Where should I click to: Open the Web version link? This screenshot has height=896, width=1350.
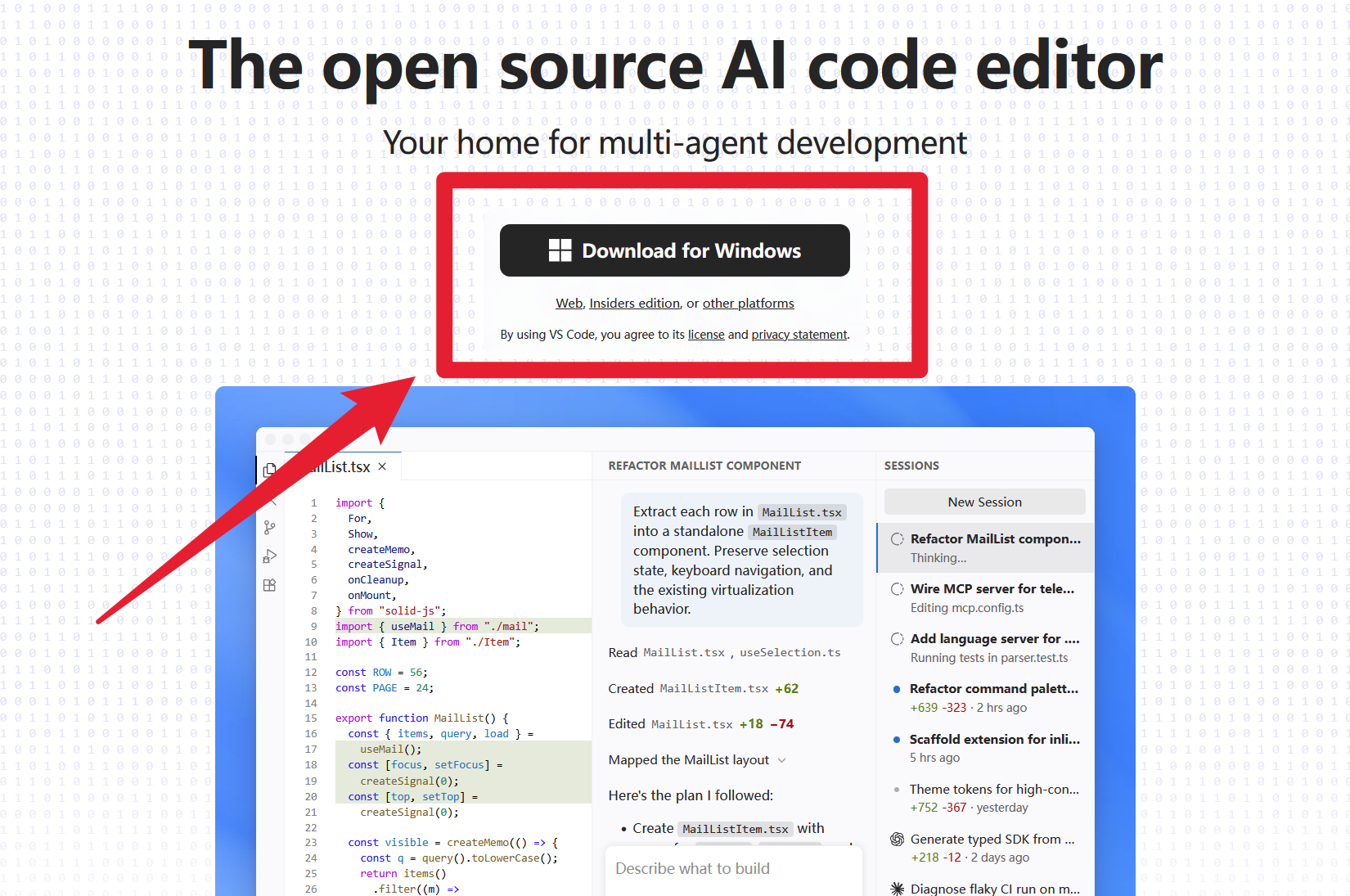coord(569,304)
